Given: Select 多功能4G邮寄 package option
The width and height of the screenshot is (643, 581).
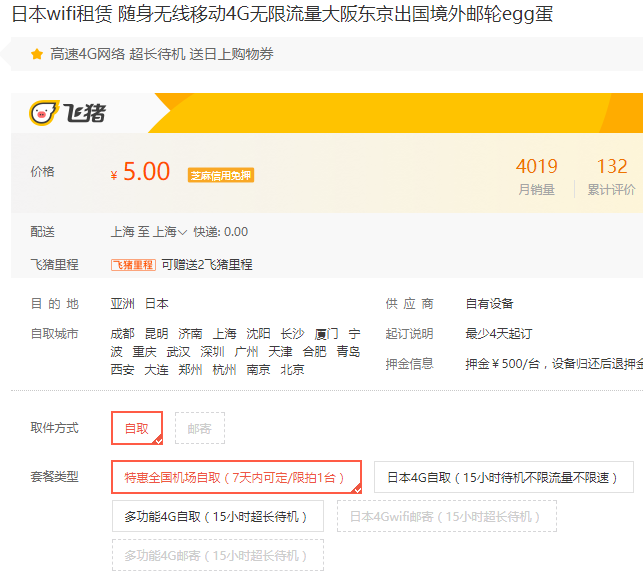Looking at the screenshot, I should coord(218,555).
